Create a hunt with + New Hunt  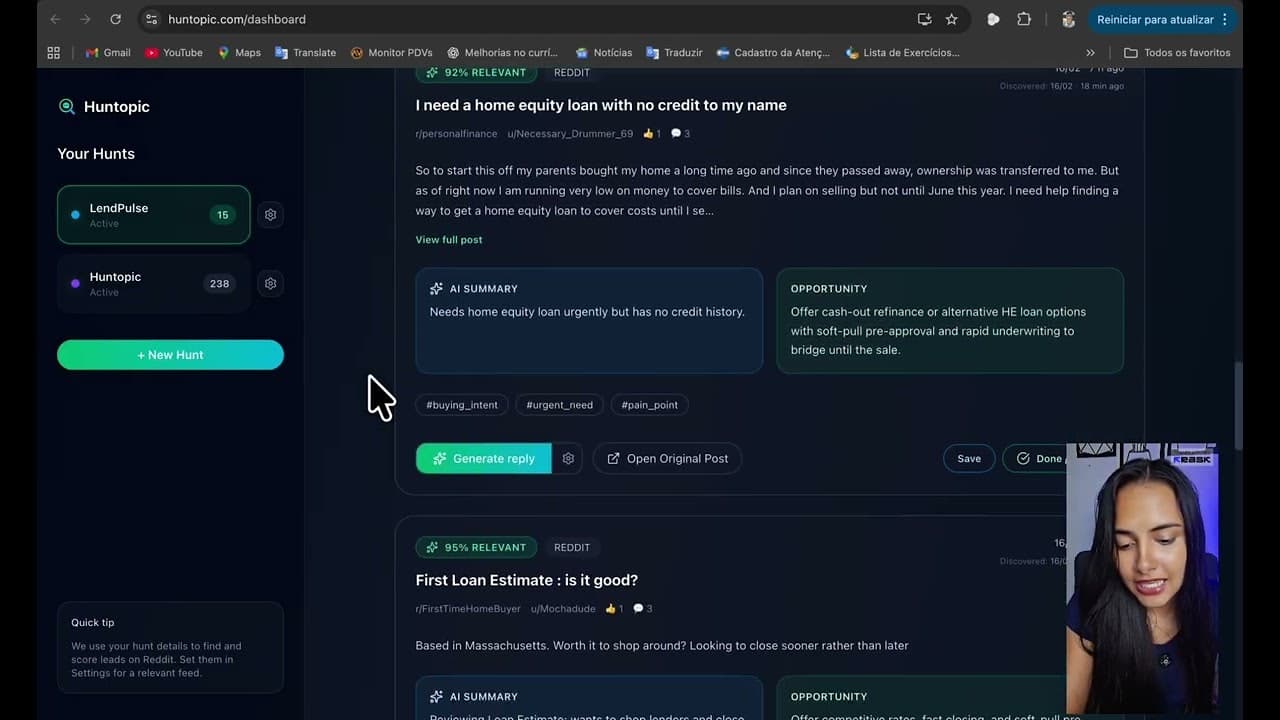[x=170, y=355]
